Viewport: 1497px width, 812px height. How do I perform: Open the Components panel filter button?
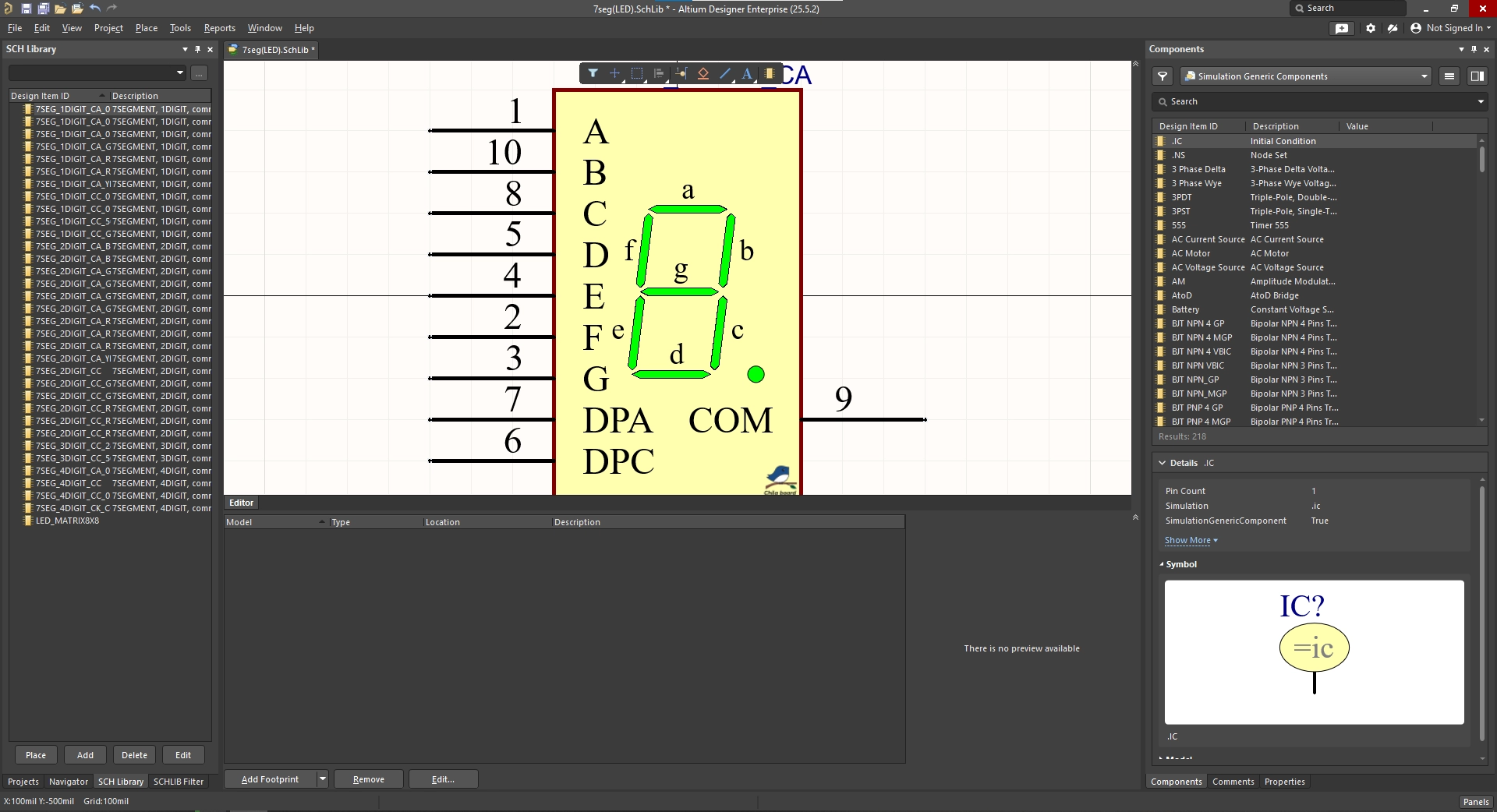[1163, 76]
